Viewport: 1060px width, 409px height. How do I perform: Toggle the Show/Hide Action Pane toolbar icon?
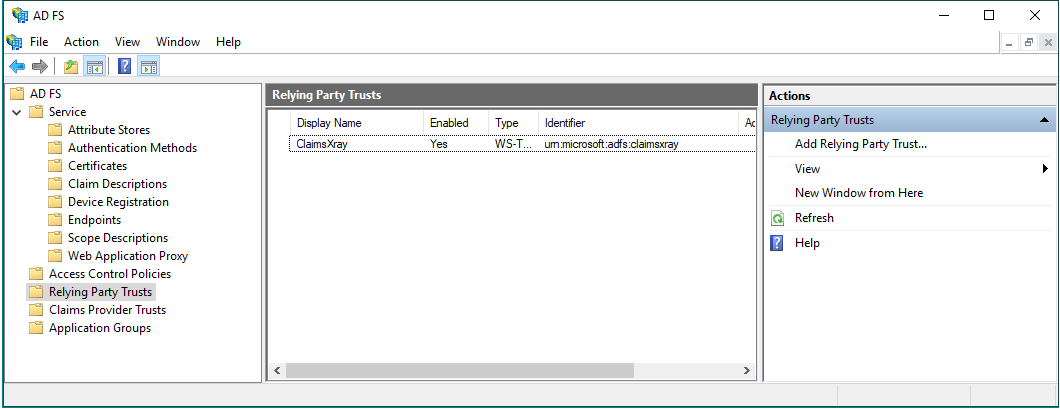(148, 67)
